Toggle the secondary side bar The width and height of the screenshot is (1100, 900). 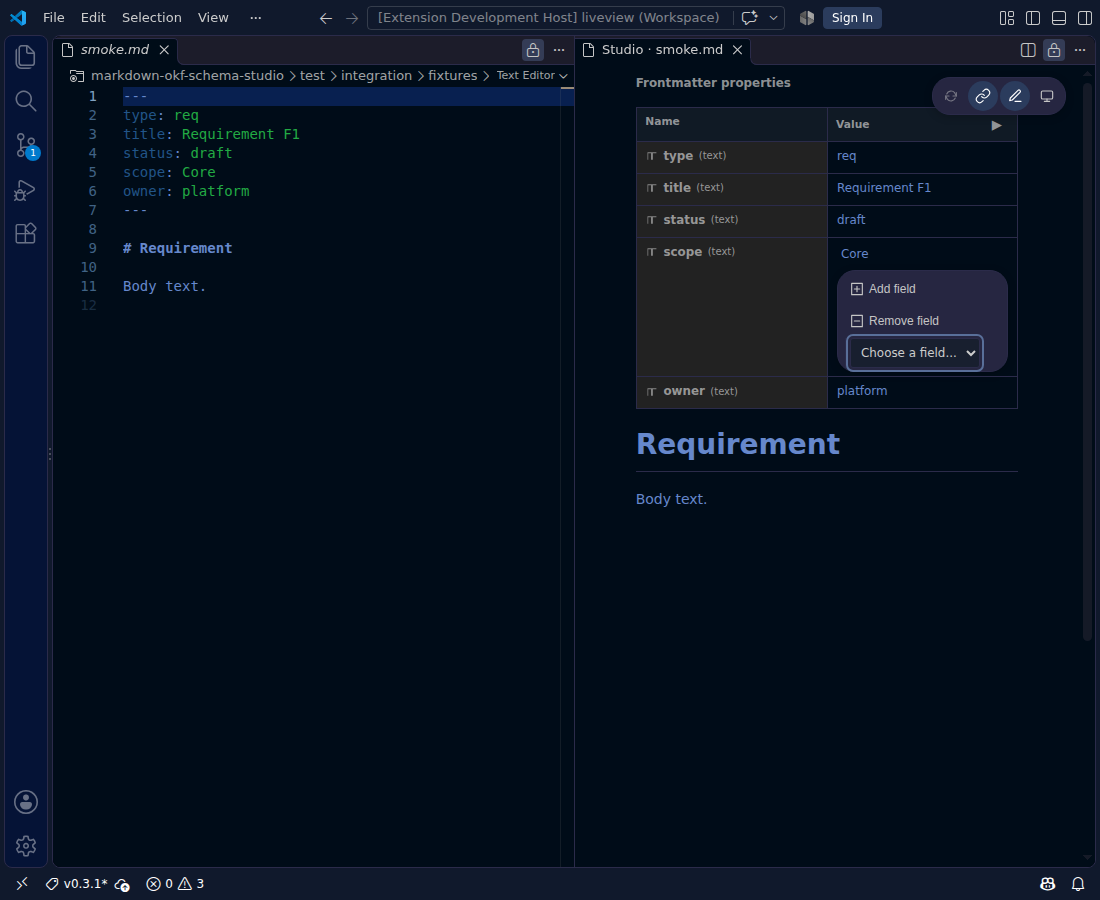[x=1085, y=18]
